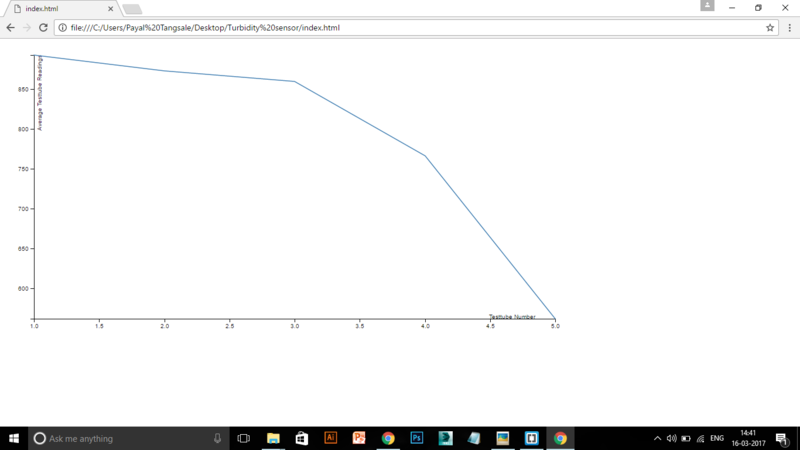Show hidden system tray icons
Viewport: 800px width, 450px height.
[x=657, y=438]
